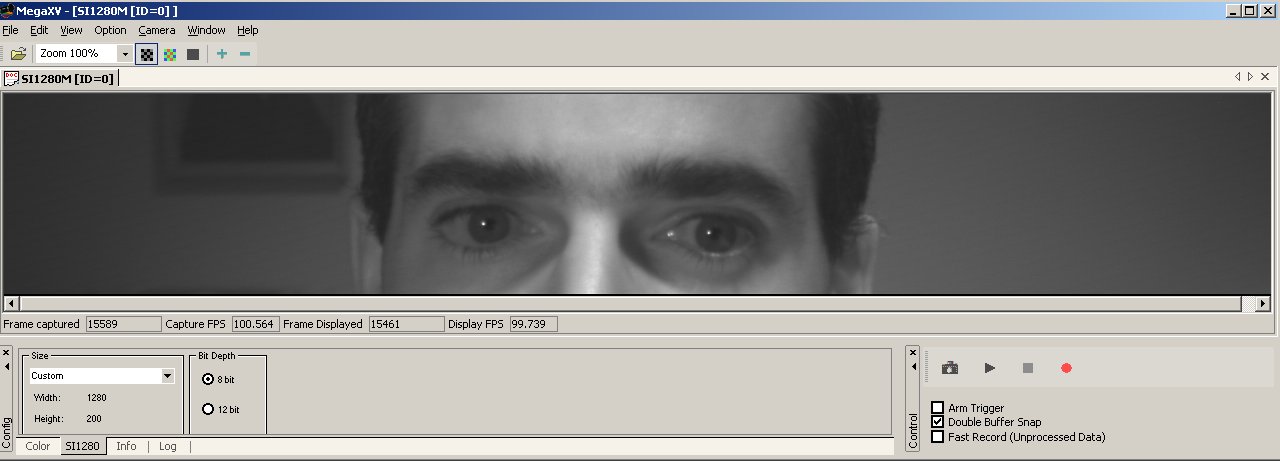
Task: Open file with the folder icon
Action: click(18, 54)
